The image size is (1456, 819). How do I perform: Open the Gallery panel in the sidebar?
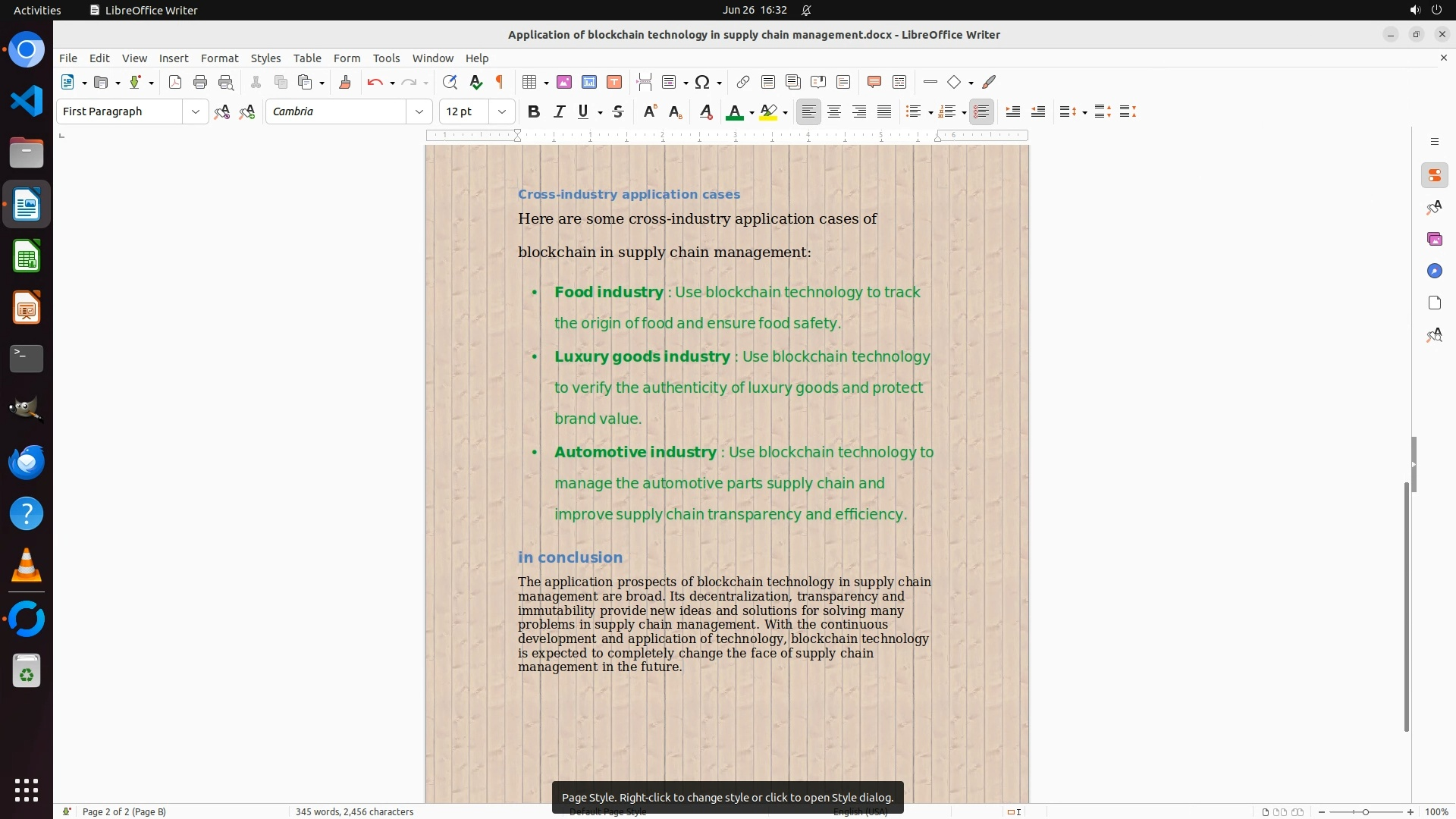[x=1434, y=240]
